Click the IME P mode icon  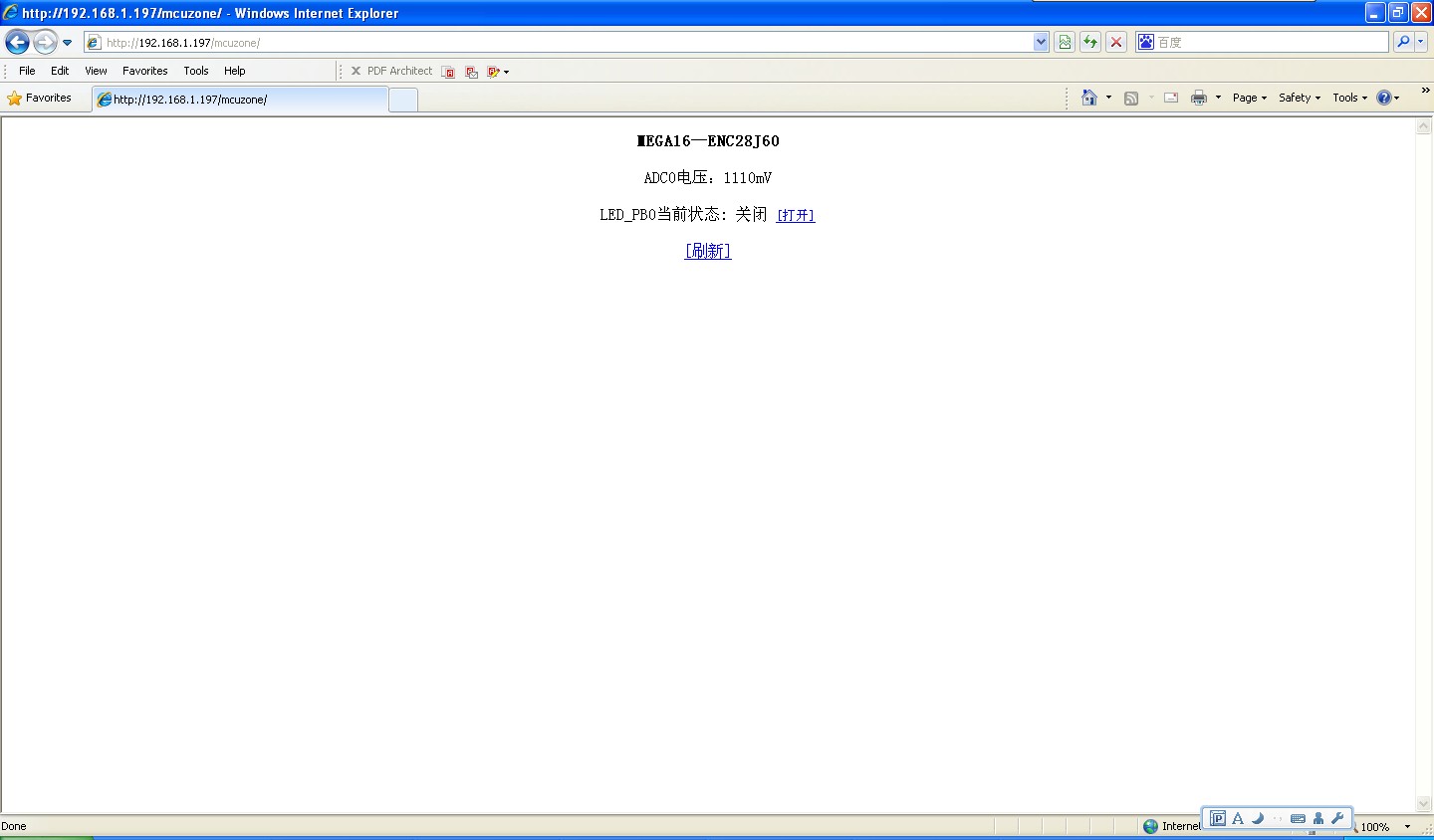[x=1217, y=818]
